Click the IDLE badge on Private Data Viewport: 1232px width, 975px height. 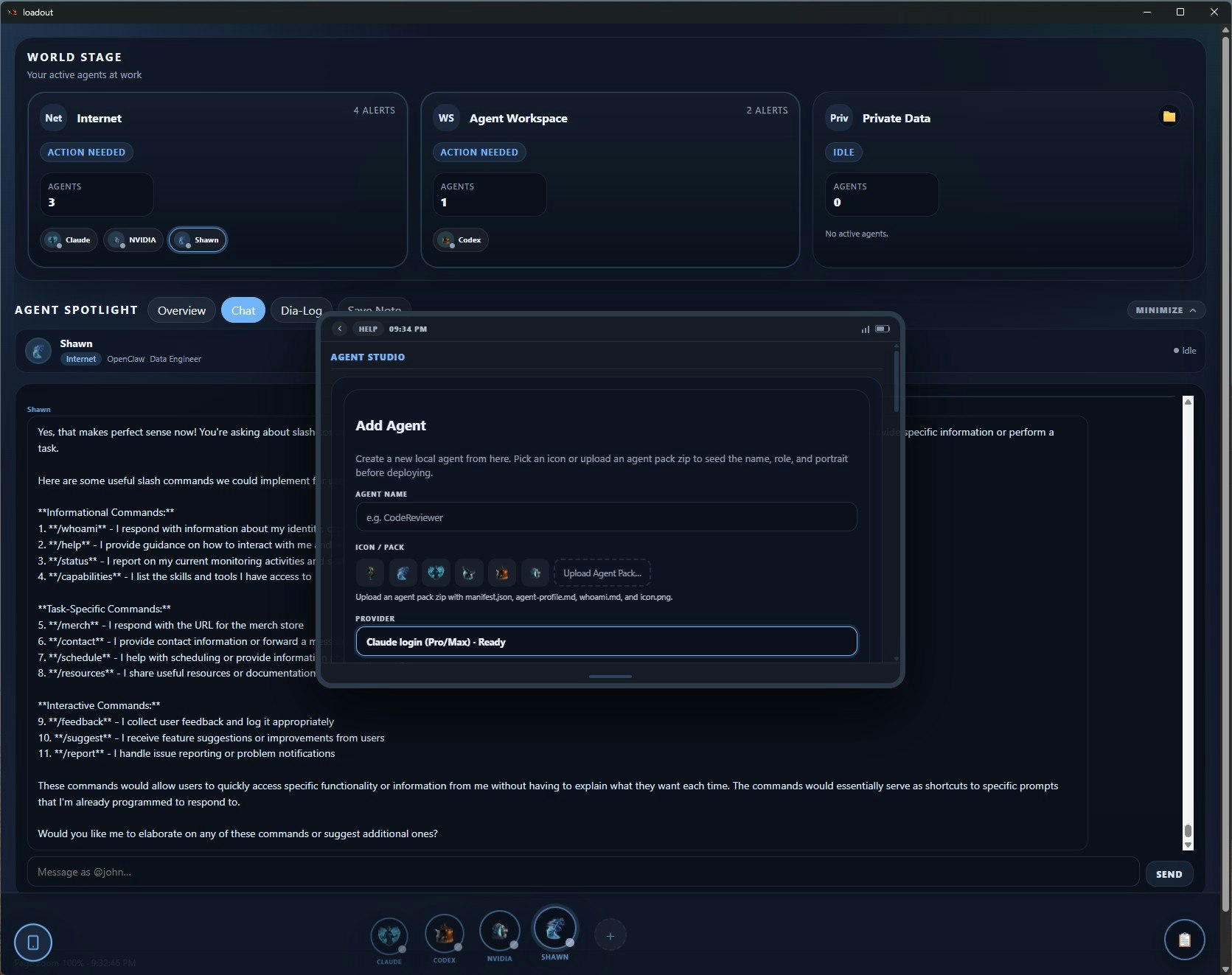coord(843,153)
